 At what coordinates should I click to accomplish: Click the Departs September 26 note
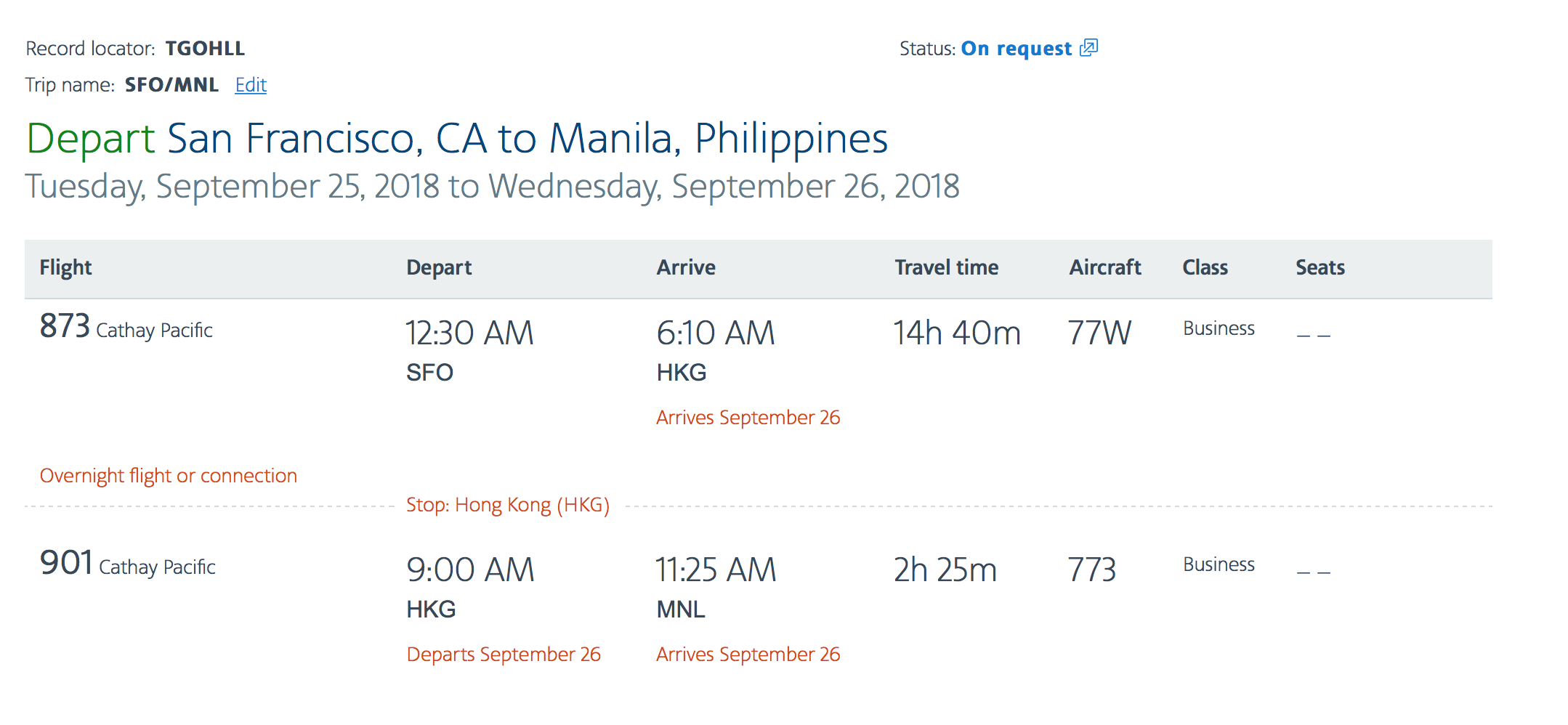pyautogui.click(x=504, y=655)
